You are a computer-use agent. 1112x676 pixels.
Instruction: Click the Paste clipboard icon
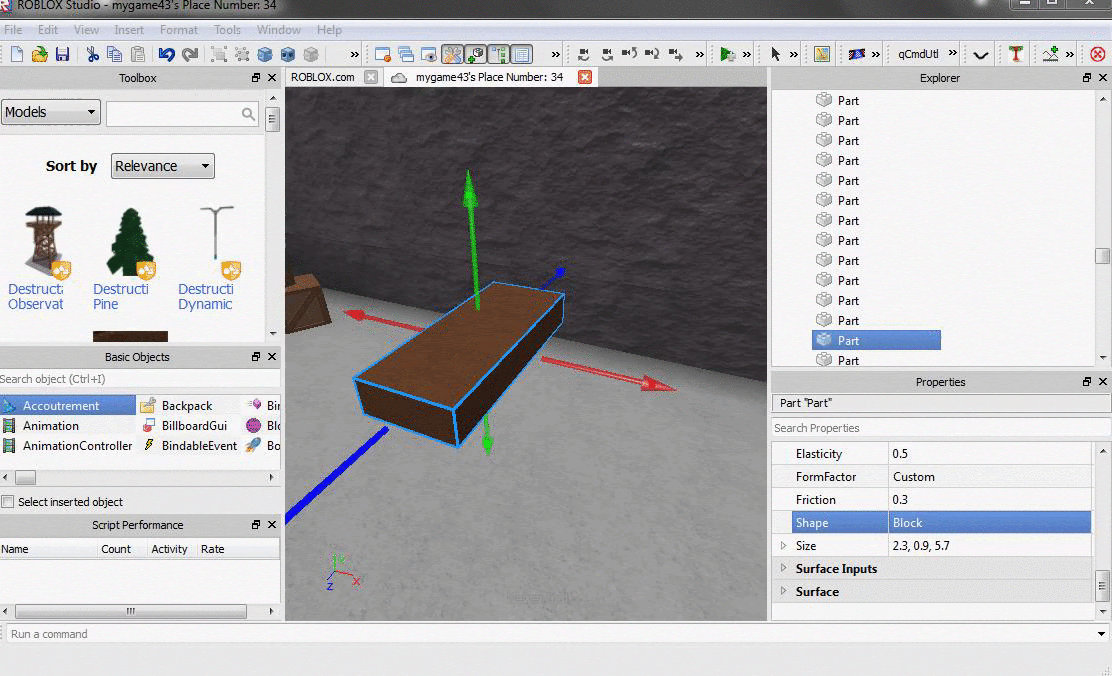(x=138, y=54)
